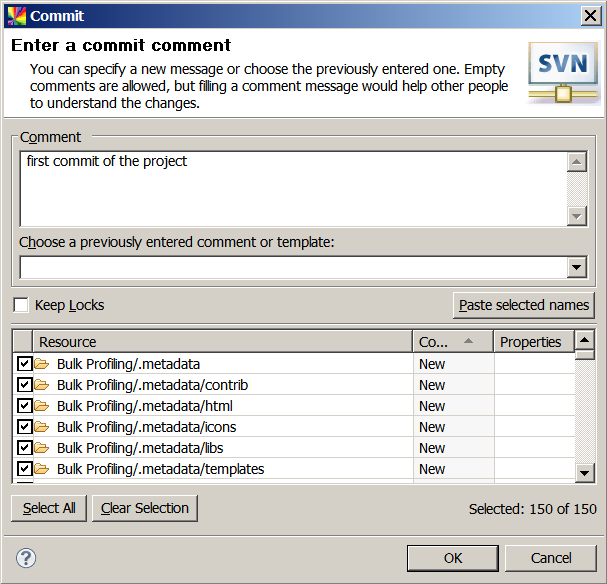Sort by the Resource column header
The width and height of the screenshot is (607, 584).
(x=222, y=342)
